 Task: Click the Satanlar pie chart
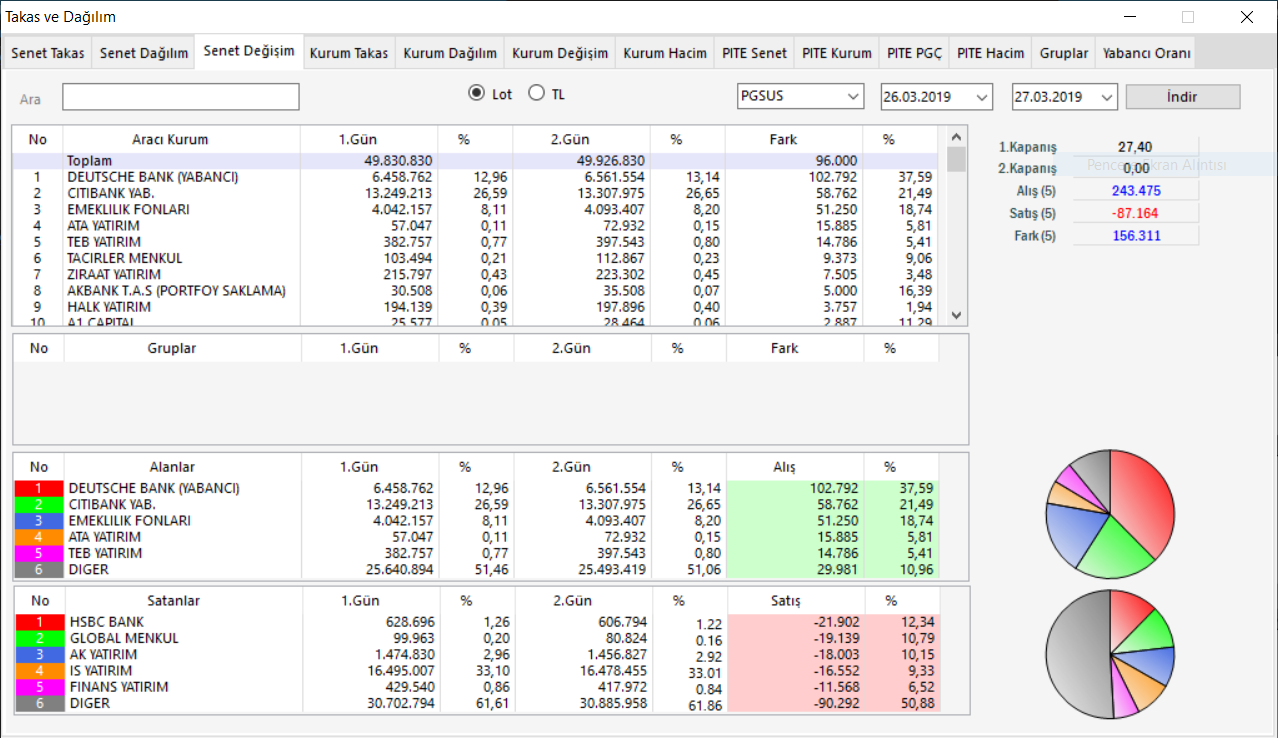[x=1110, y=654]
